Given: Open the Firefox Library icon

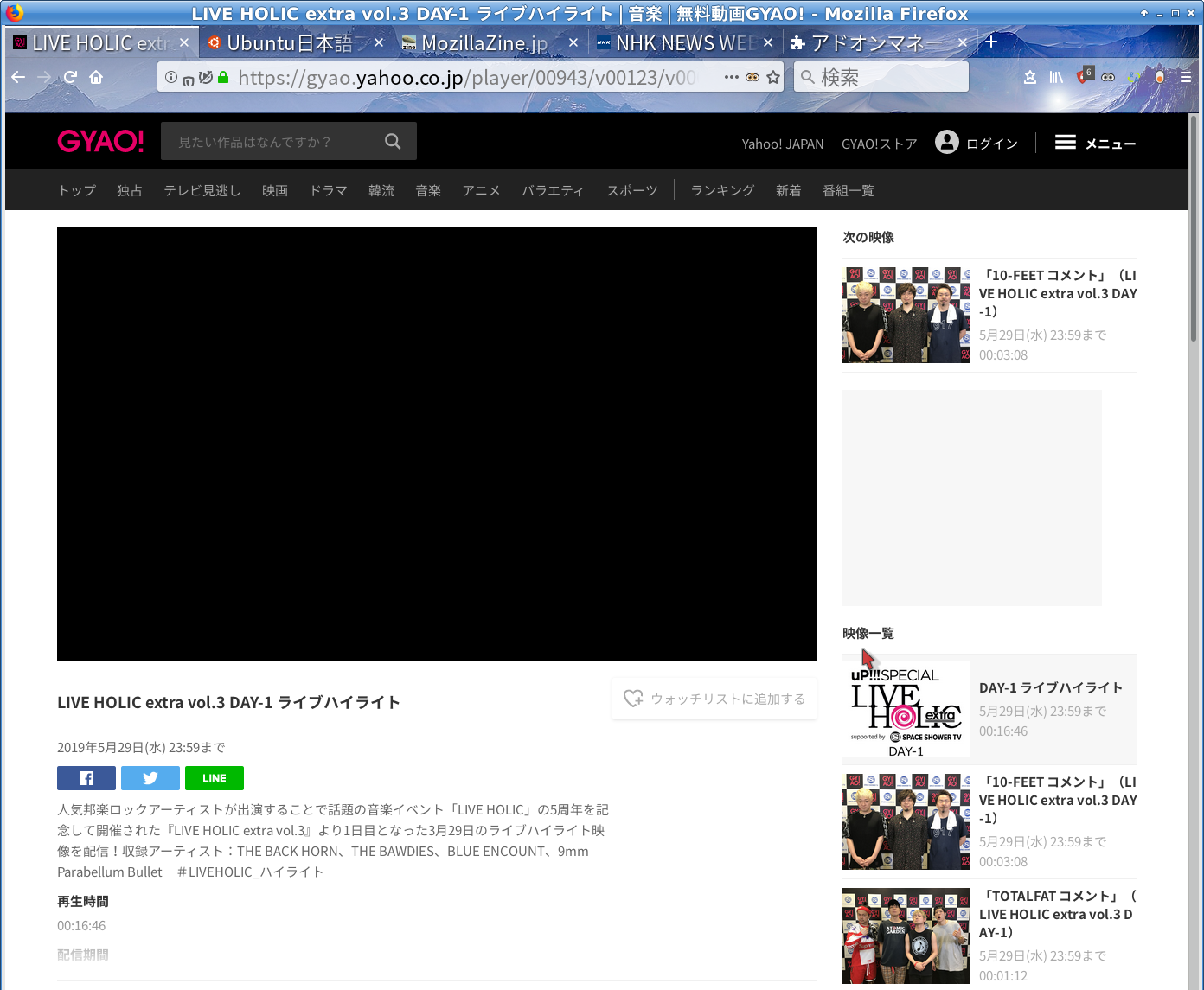Looking at the screenshot, I should point(1056,77).
